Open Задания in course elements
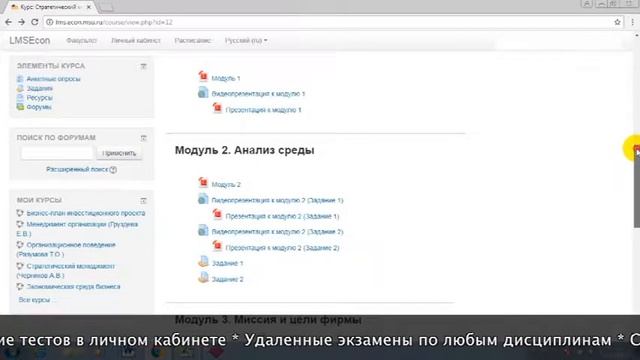Screen dimensions: 640x360 pyautogui.click(x=40, y=88)
